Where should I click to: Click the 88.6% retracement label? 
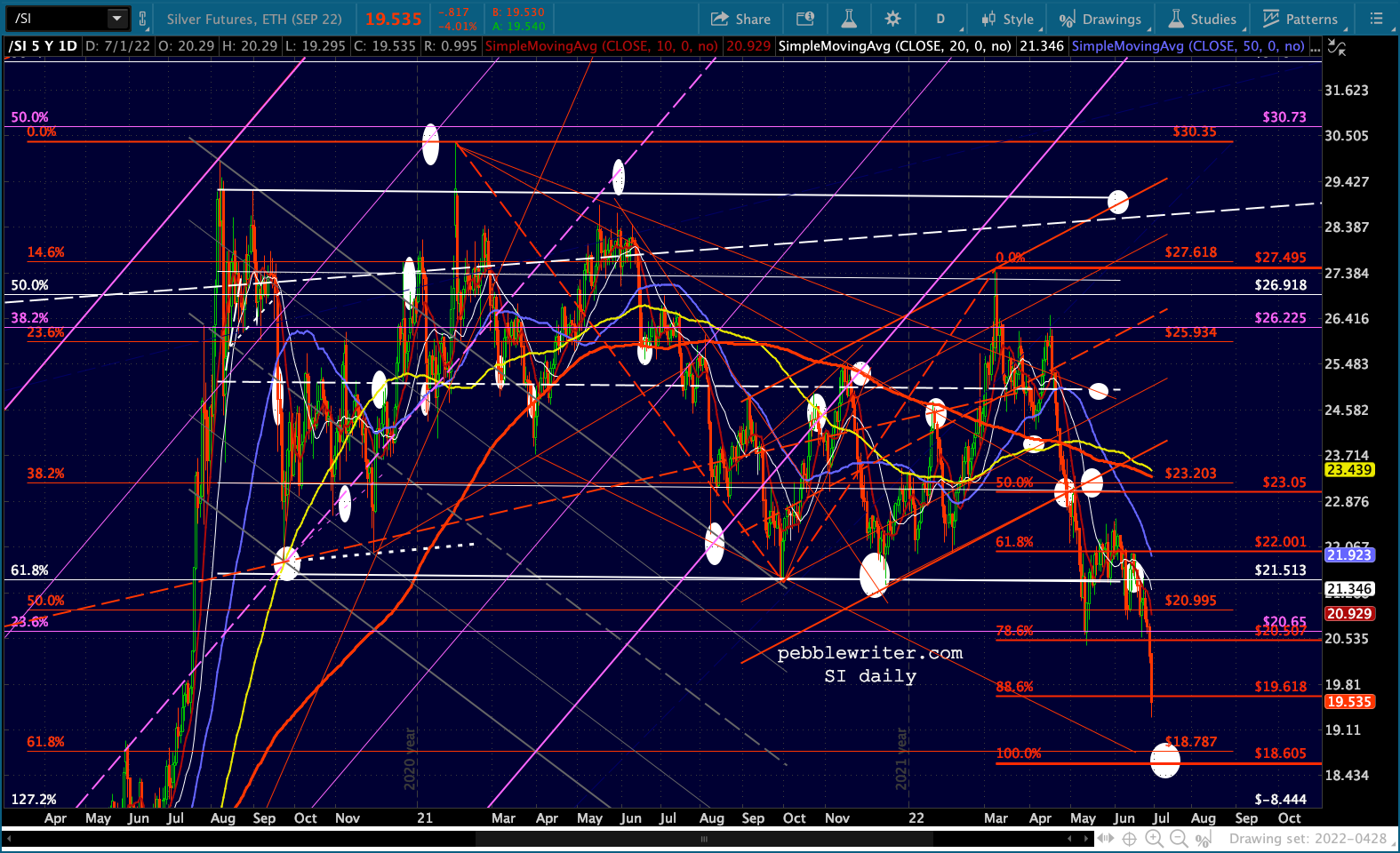tap(1015, 687)
